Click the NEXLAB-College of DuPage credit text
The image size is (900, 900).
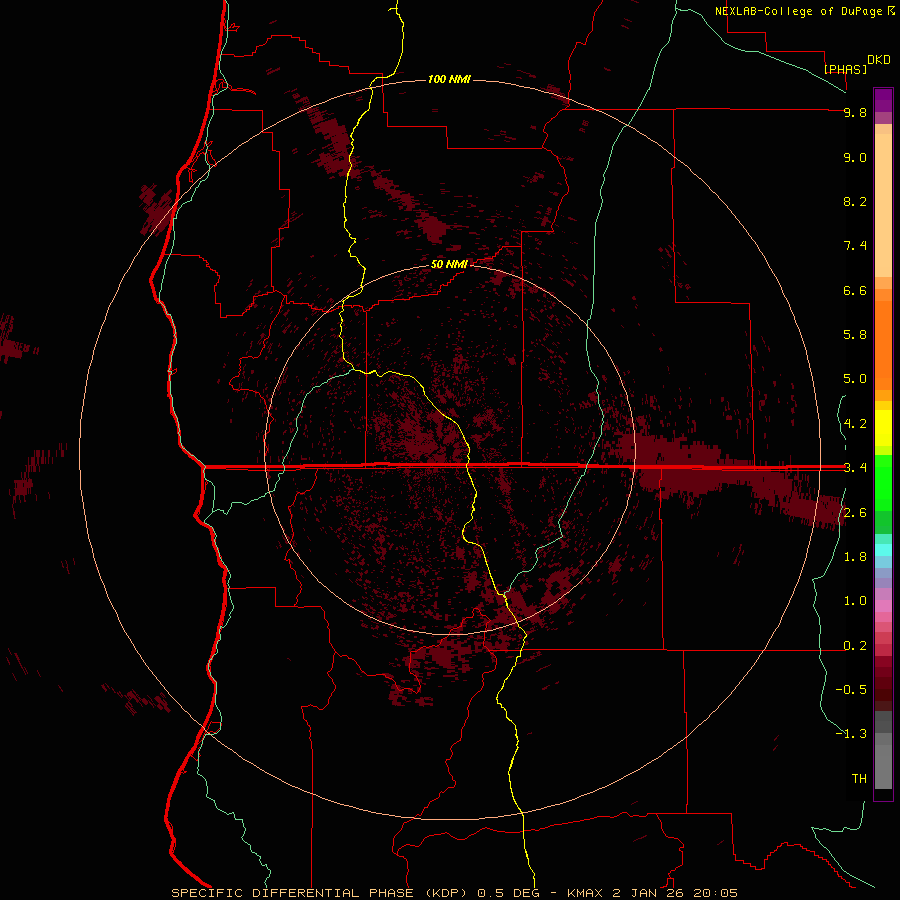800,11
